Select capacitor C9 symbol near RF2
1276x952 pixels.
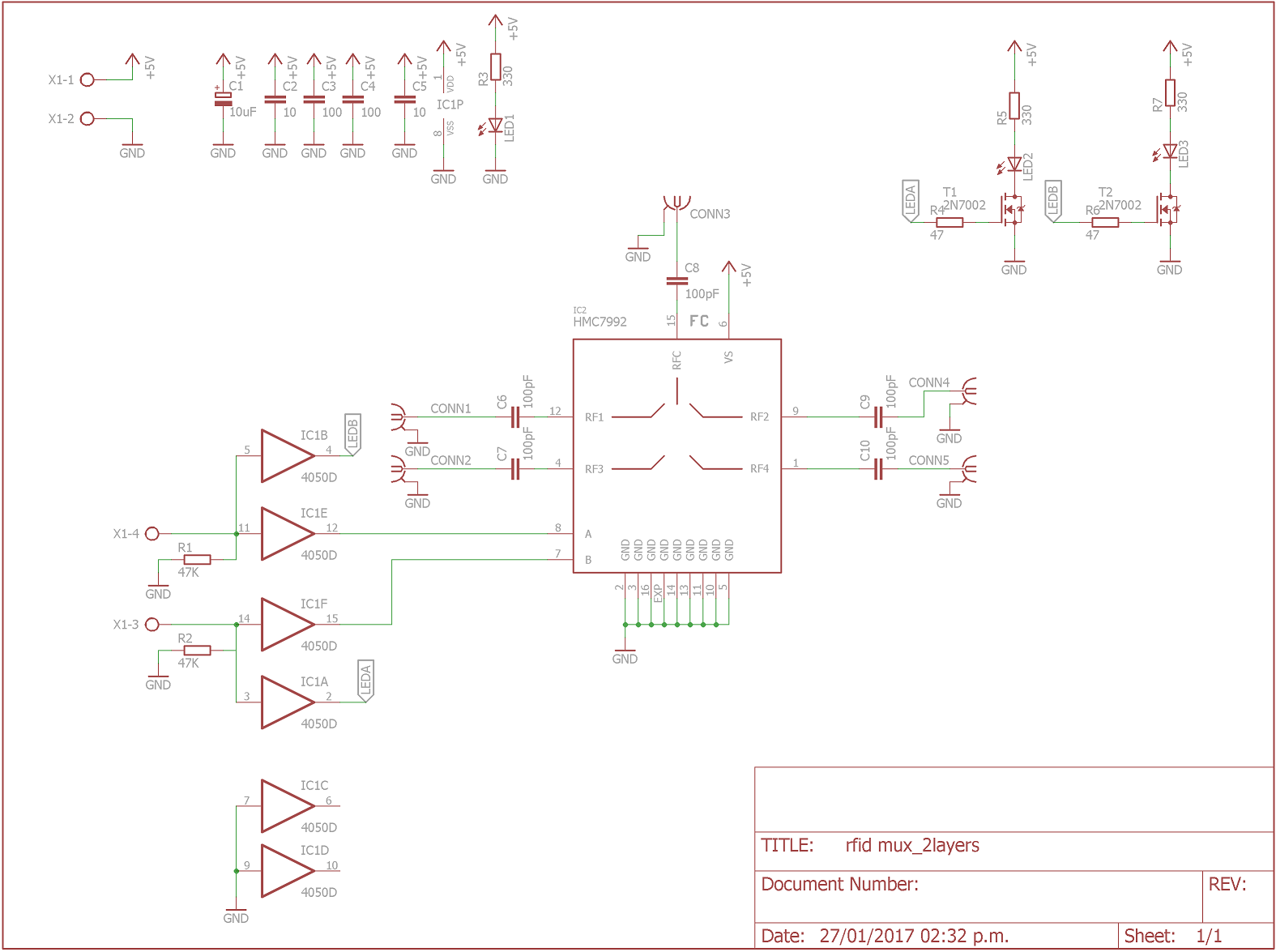877,417
